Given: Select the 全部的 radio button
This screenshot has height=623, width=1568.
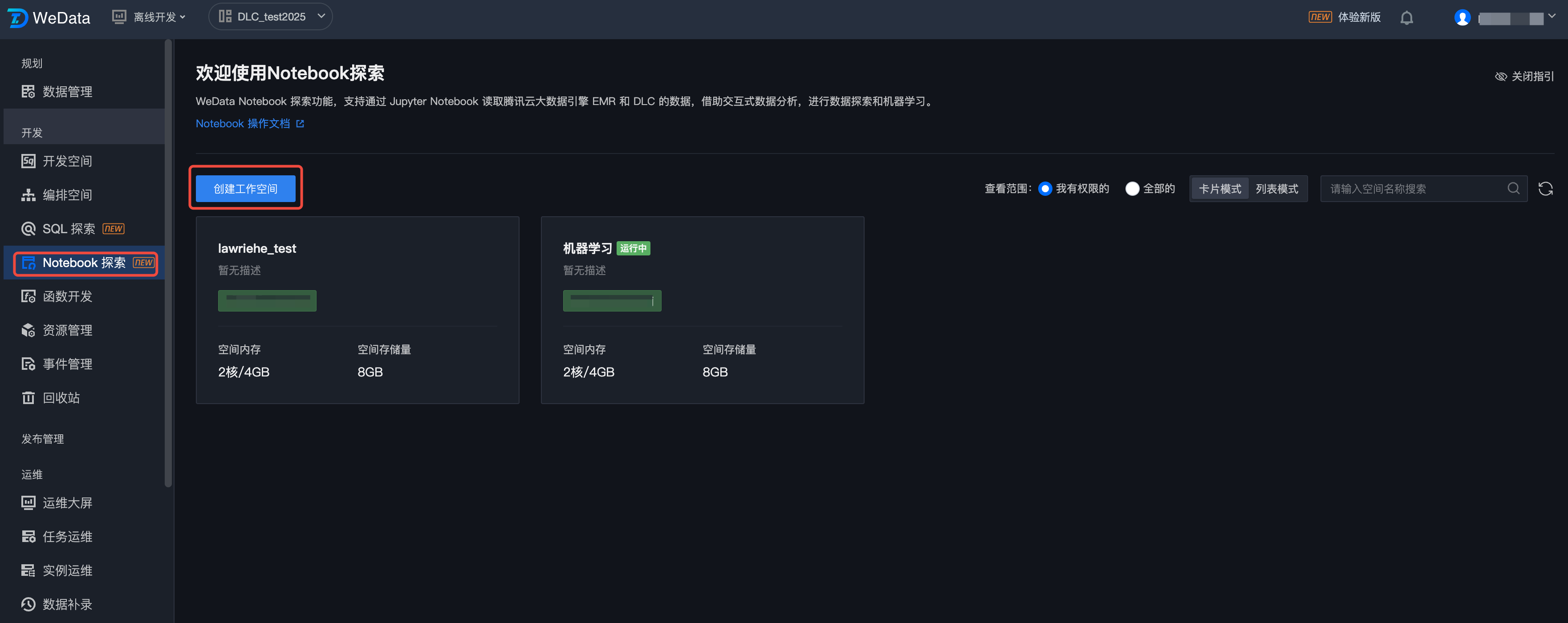Looking at the screenshot, I should click(1132, 189).
